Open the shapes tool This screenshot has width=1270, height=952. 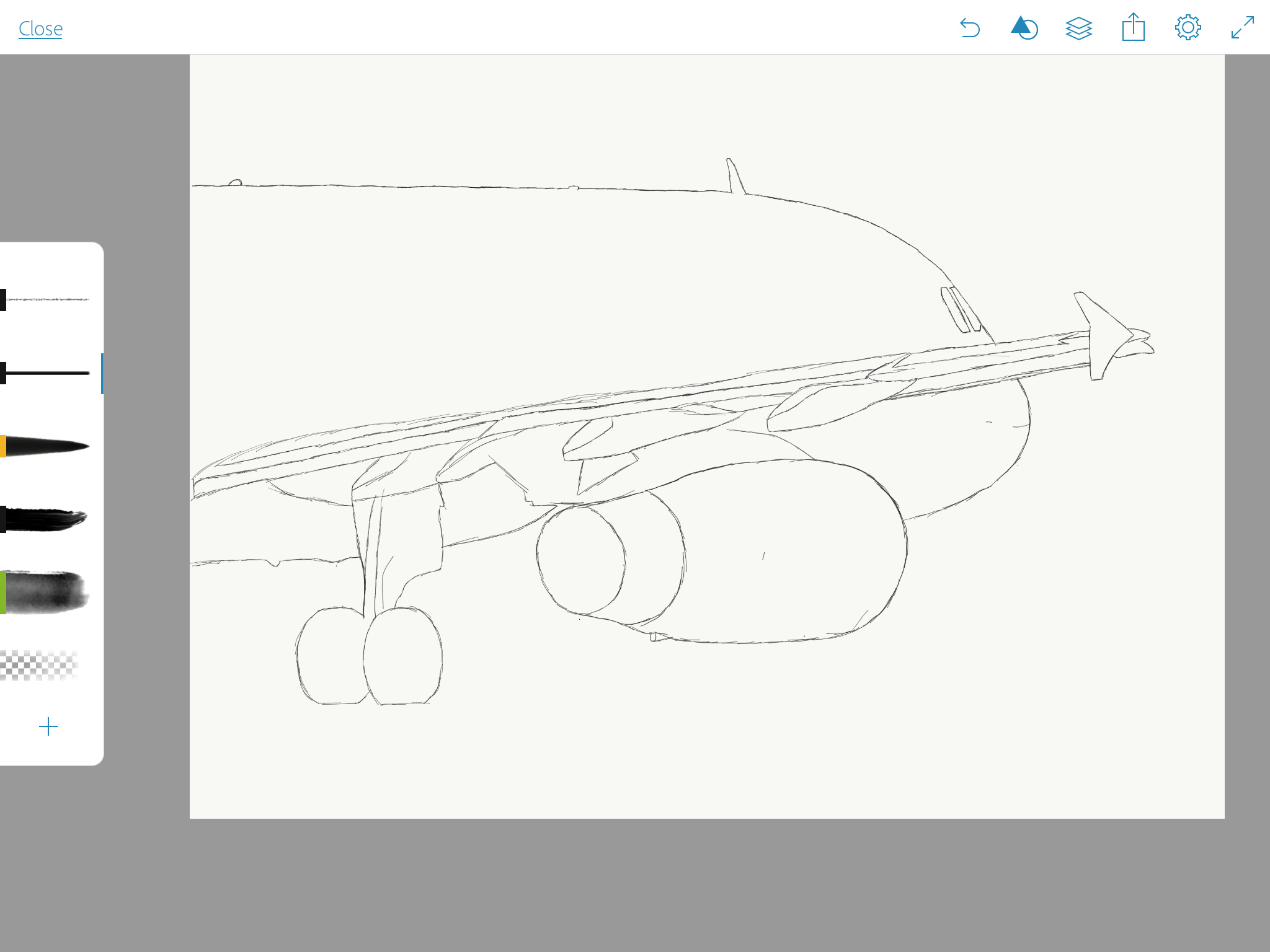(1024, 29)
